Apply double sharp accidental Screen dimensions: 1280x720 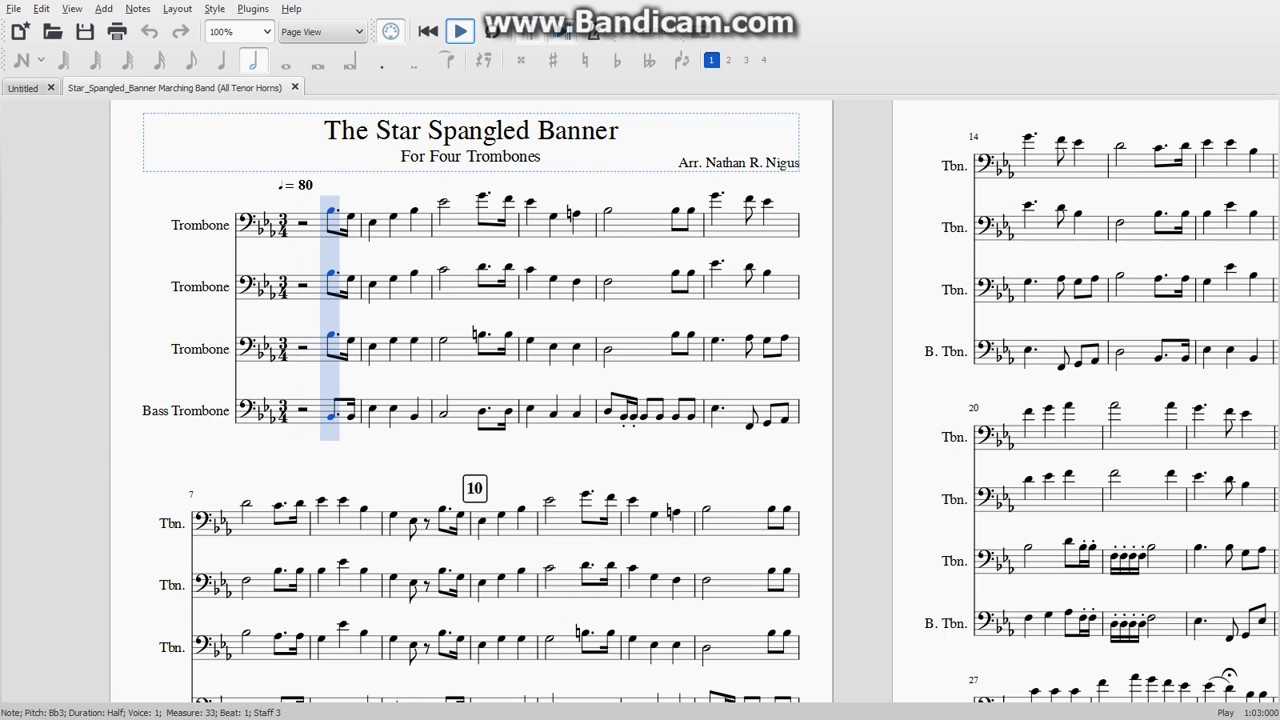(x=521, y=61)
